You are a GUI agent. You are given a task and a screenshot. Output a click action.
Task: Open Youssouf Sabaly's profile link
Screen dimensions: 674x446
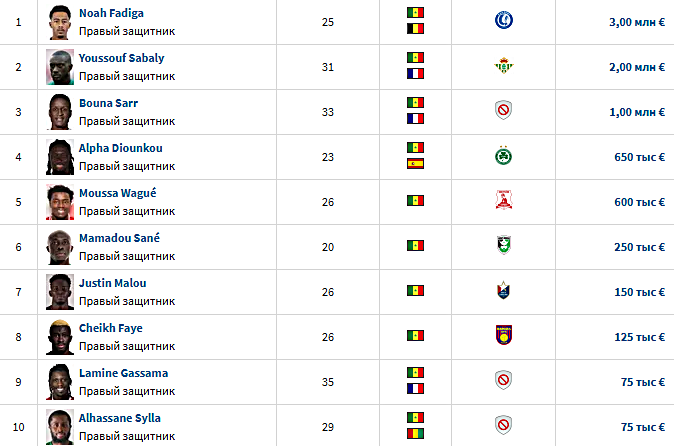(122, 58)
